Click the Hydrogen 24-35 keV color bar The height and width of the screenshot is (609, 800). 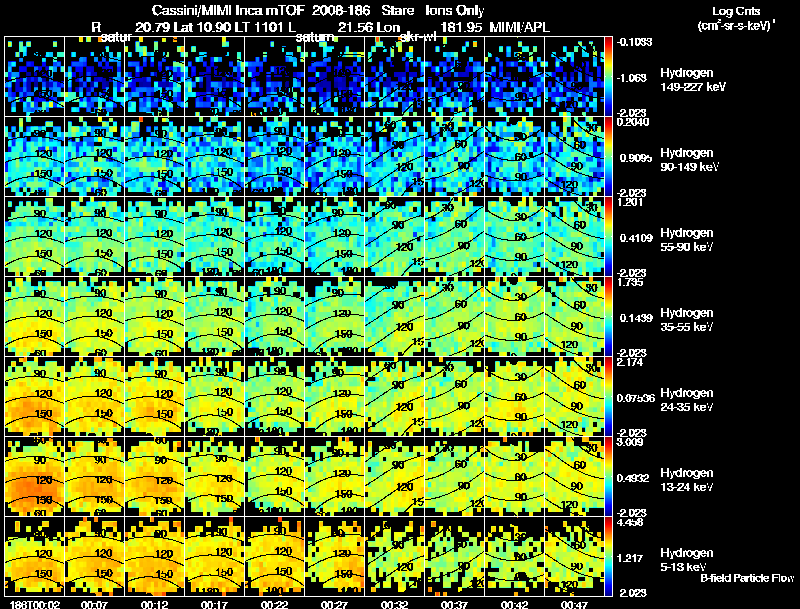point(608,397)
